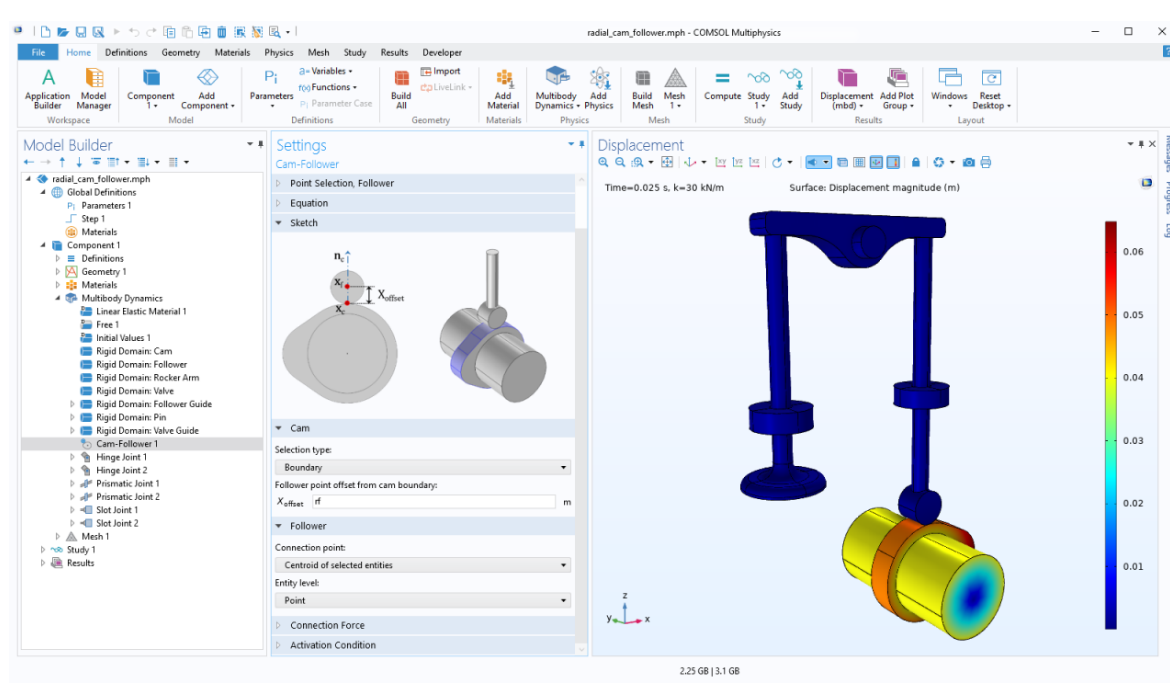Switch to XZ plane view
The image size is (1170, 685).
pos(754,163)
